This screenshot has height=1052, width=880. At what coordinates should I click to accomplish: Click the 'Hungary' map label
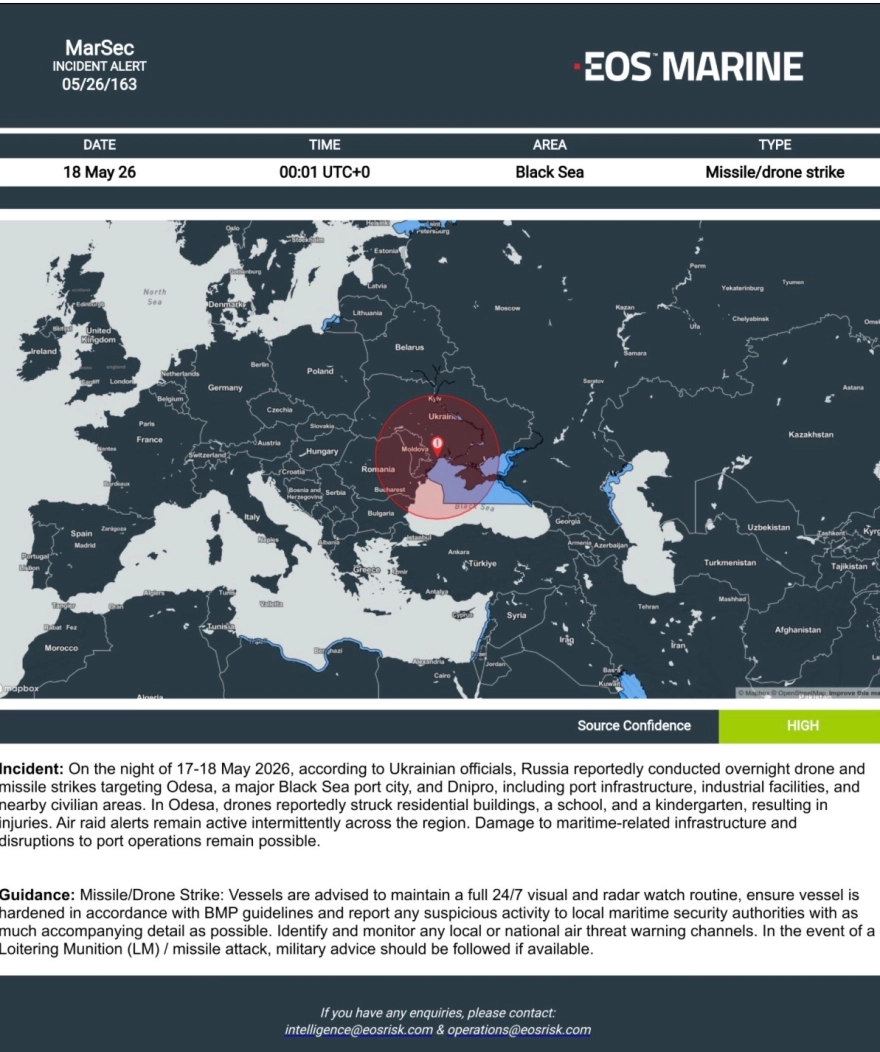tap(322, 452)
